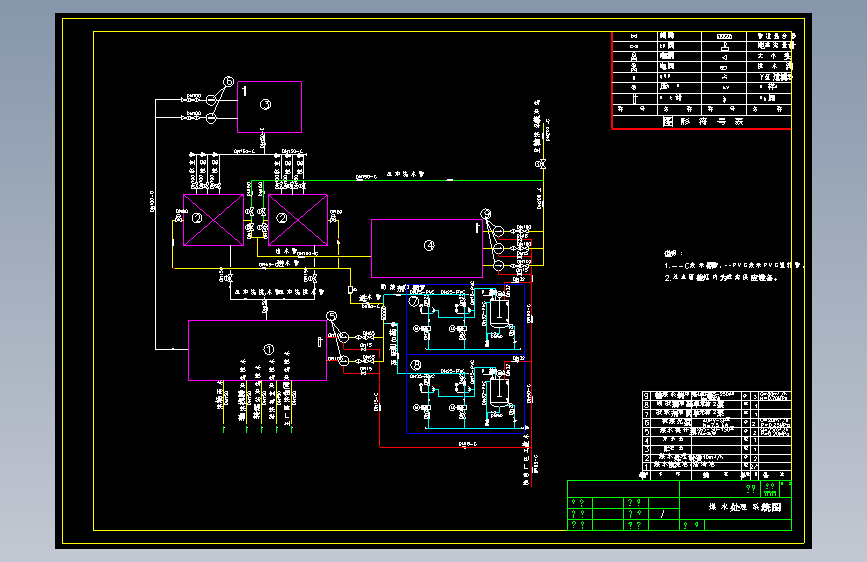This screenshot has height=562, width=867.
Task: Click the circled 6 callout above the pumps
Action: (228, 82)
